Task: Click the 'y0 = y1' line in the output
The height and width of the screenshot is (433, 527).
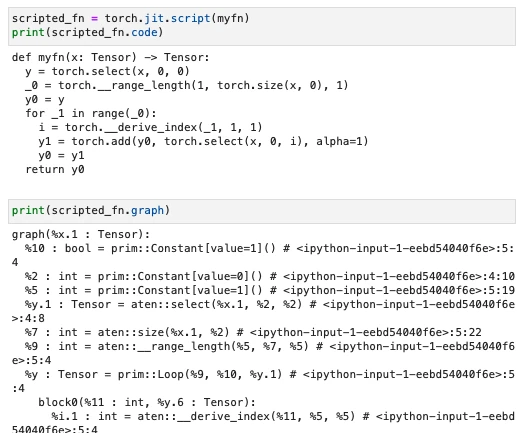Action: 62,156
